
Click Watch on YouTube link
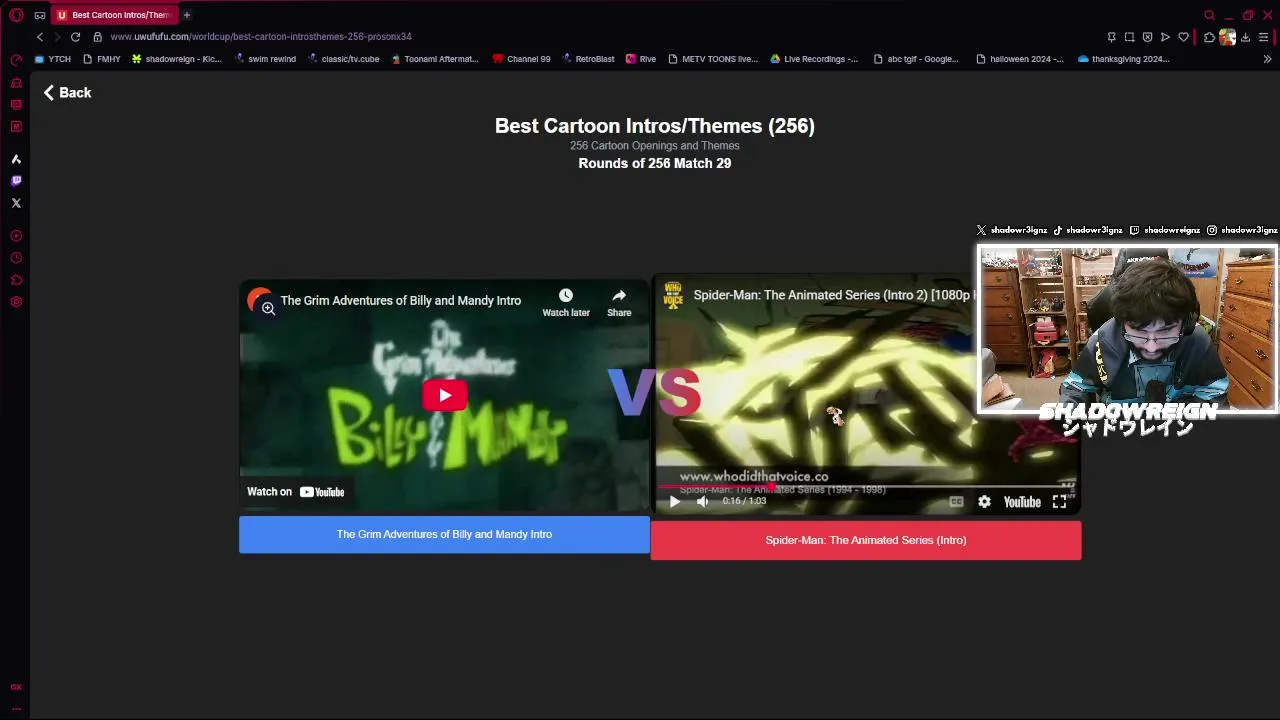[296, 491]
